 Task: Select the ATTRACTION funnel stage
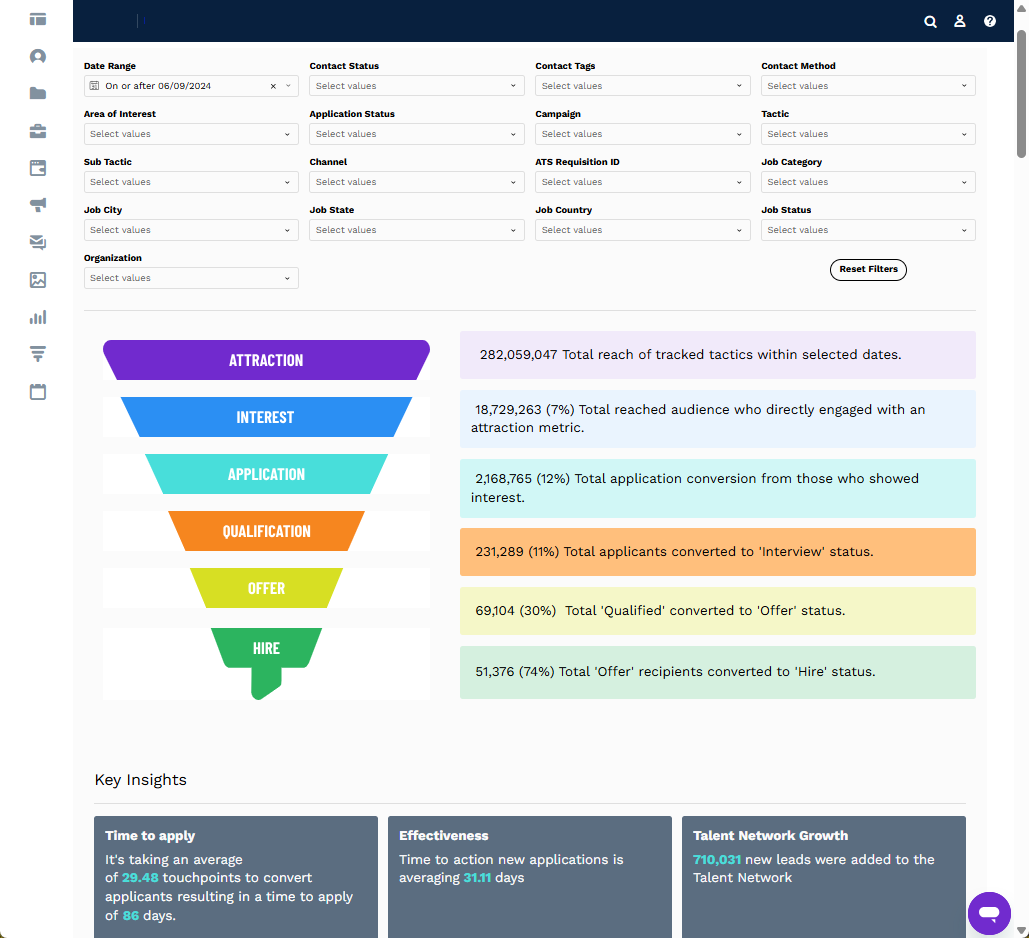tap(266, 360)
